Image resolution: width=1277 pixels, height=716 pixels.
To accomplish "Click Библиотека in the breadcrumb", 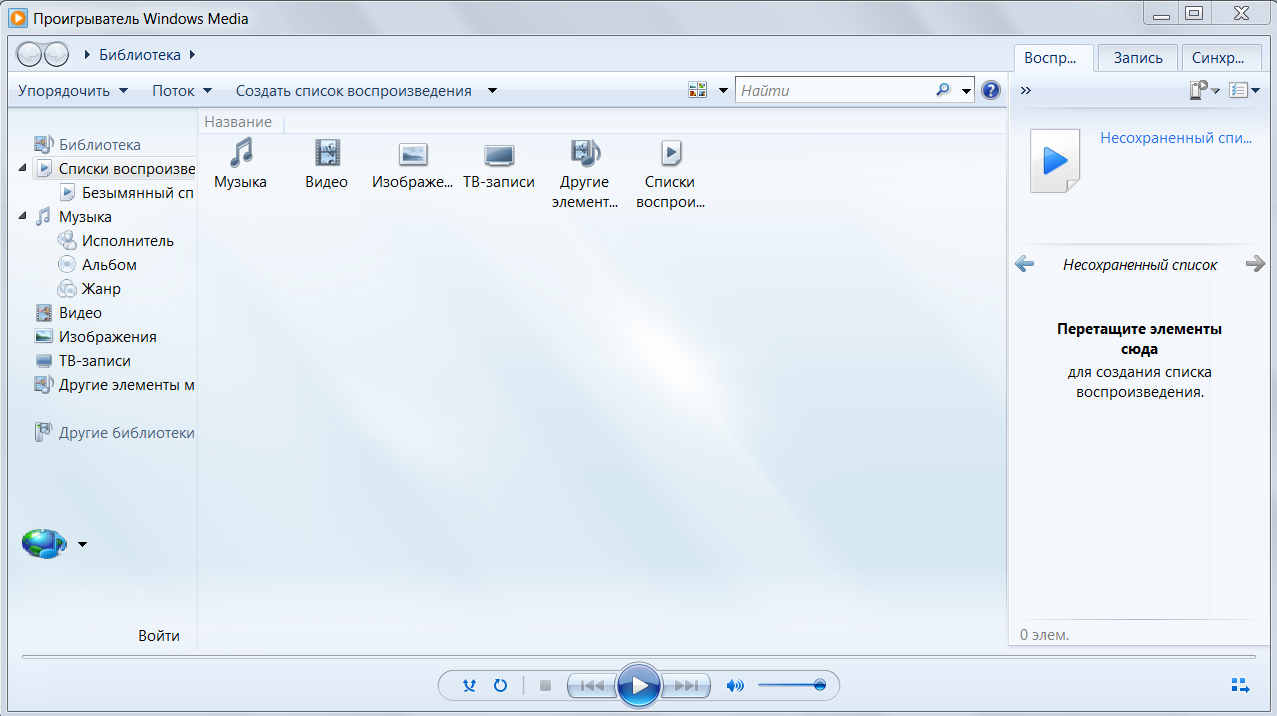I will click(139, 54).
